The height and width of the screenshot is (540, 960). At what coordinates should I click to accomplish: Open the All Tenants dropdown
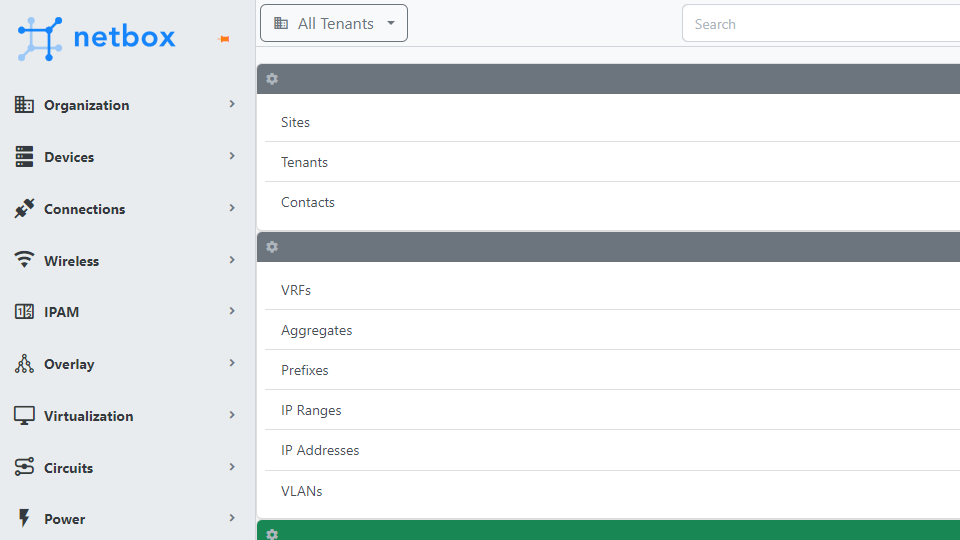point(334,23)
